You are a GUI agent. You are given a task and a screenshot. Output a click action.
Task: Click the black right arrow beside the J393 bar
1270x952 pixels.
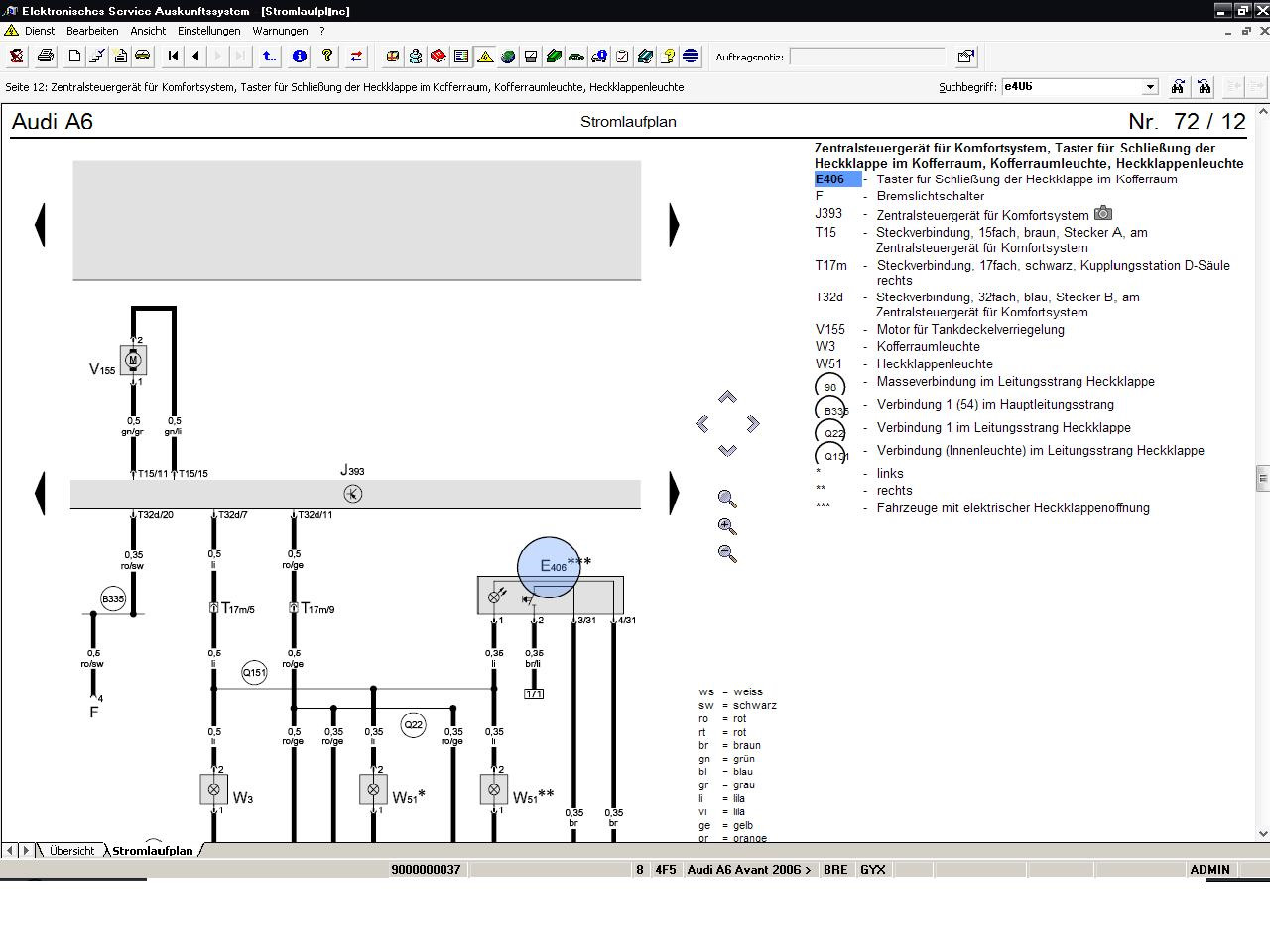[675, 493]
